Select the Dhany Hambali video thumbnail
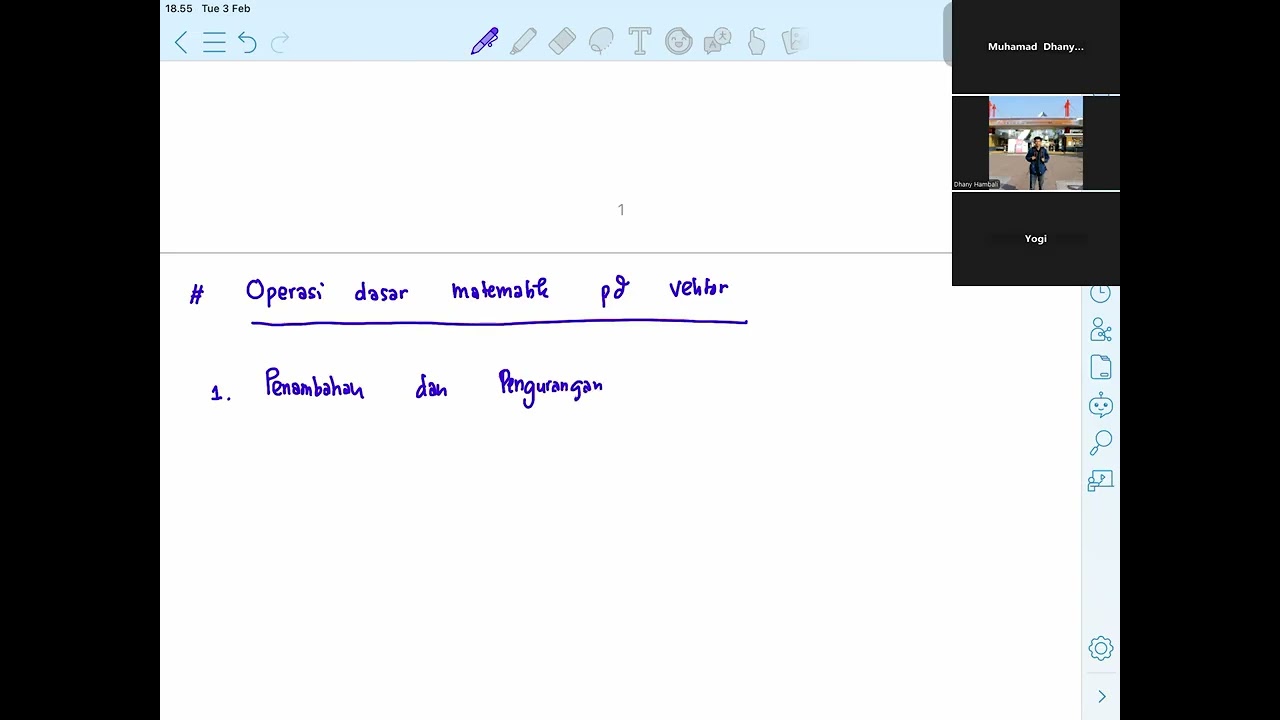Image resolution: width=1280 pixels, height=720 pixels. pyautogui.click(x=1036, y=143)
